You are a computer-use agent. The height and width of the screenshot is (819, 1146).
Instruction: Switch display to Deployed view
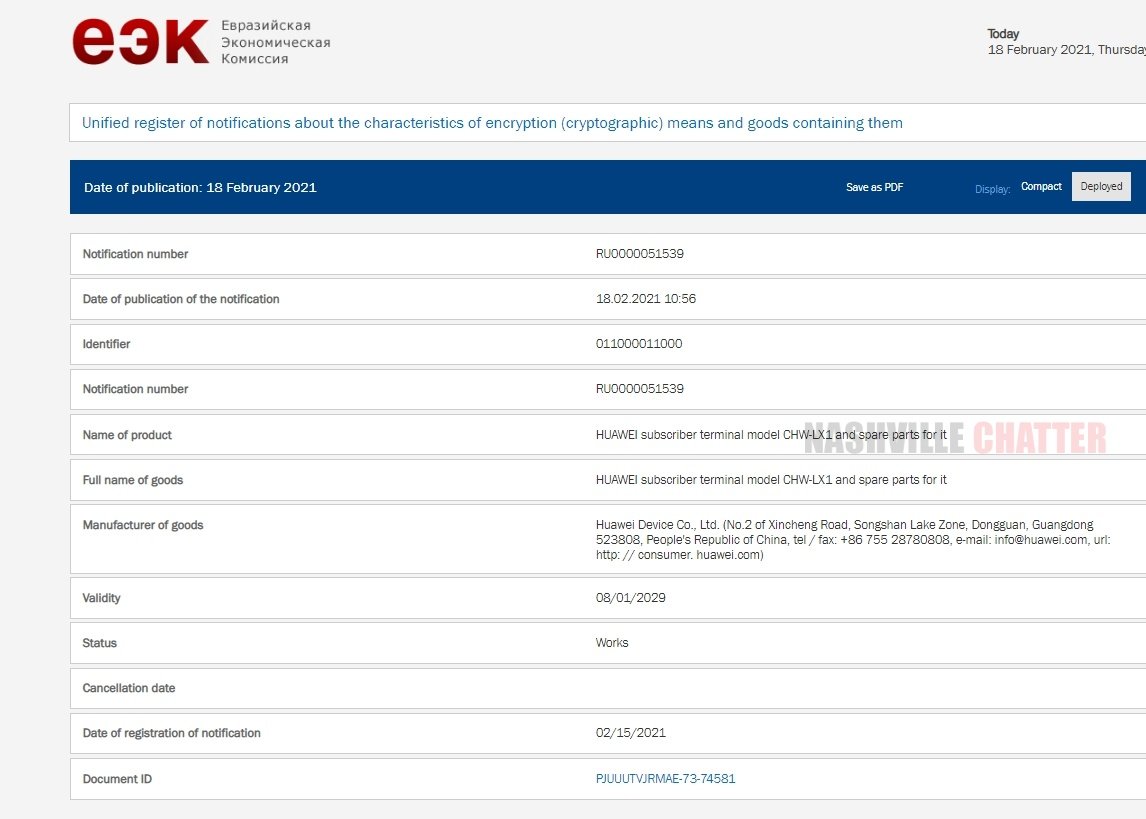[x=1101, y=187]
